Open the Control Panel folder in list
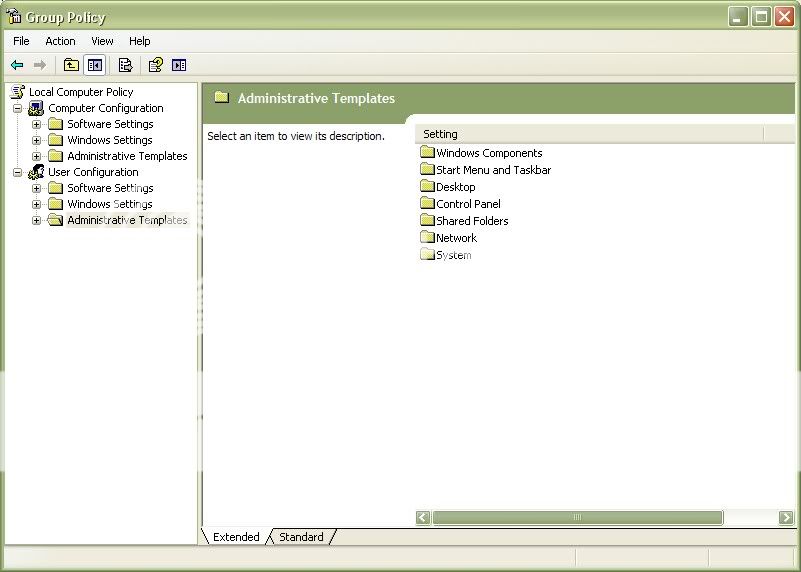801x572 pixels. 468,204
